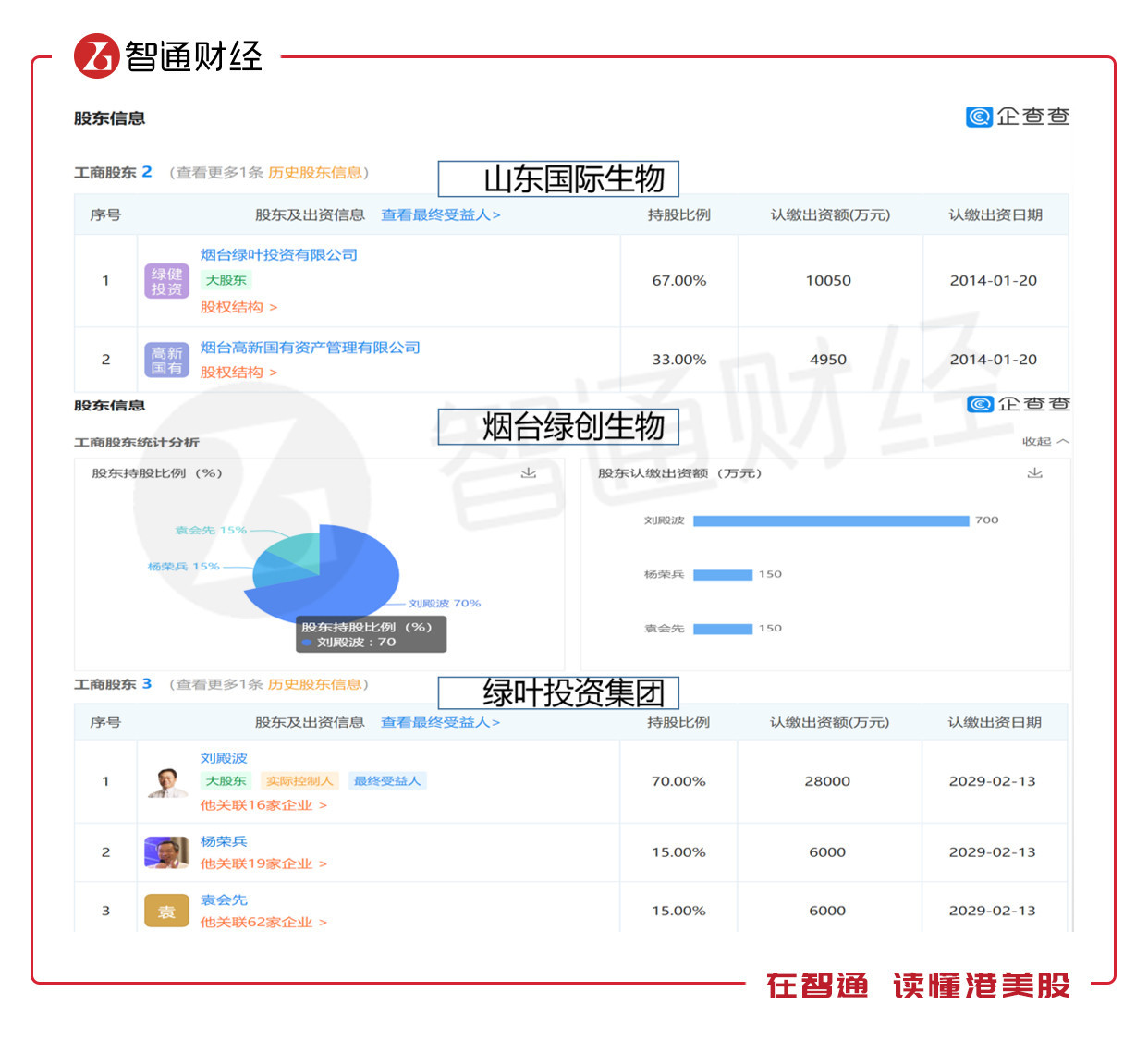Click the 杨荣兵 150 bar

pyautogui.click(x=723, y=575)
